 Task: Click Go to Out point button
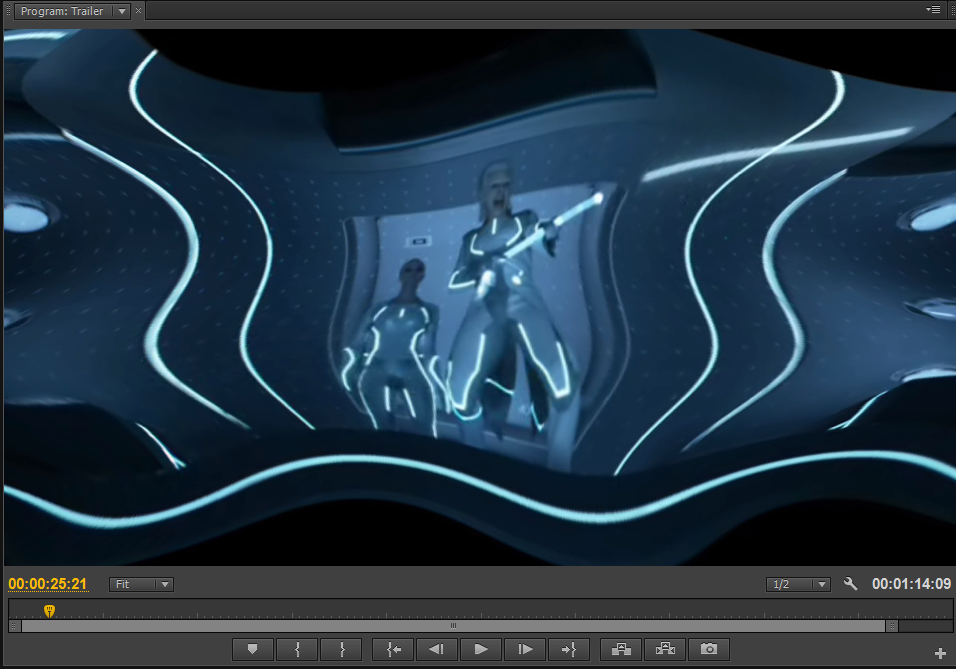coord(569,649)
